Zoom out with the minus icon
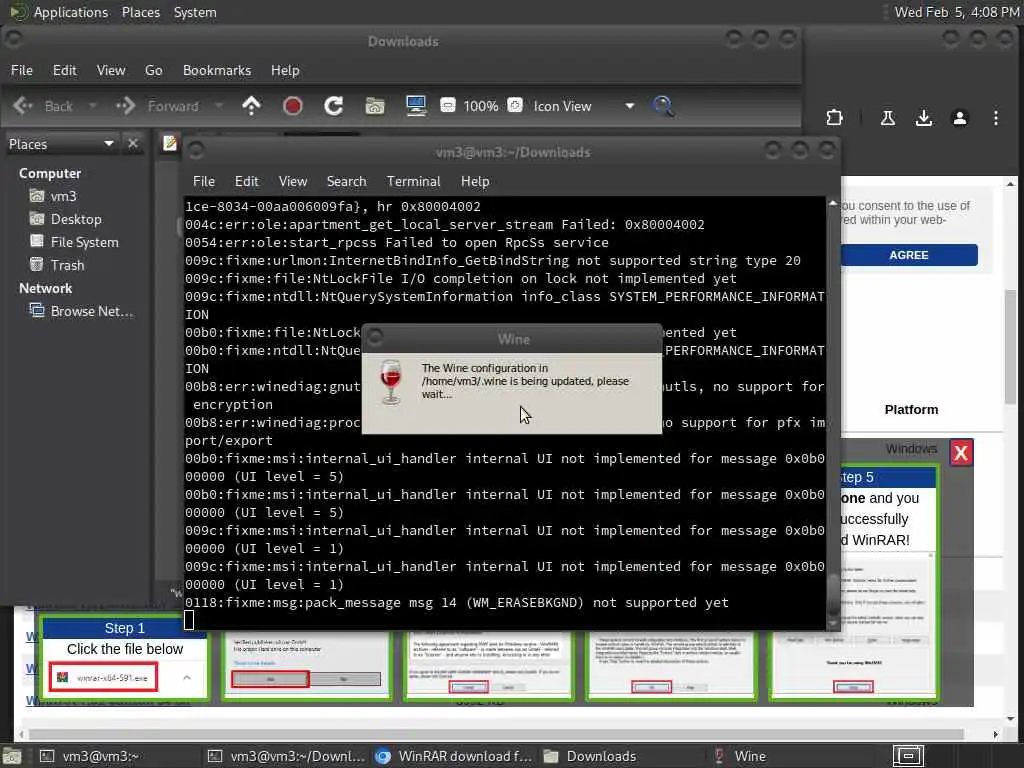The image size is (1024, 768). 447,105
